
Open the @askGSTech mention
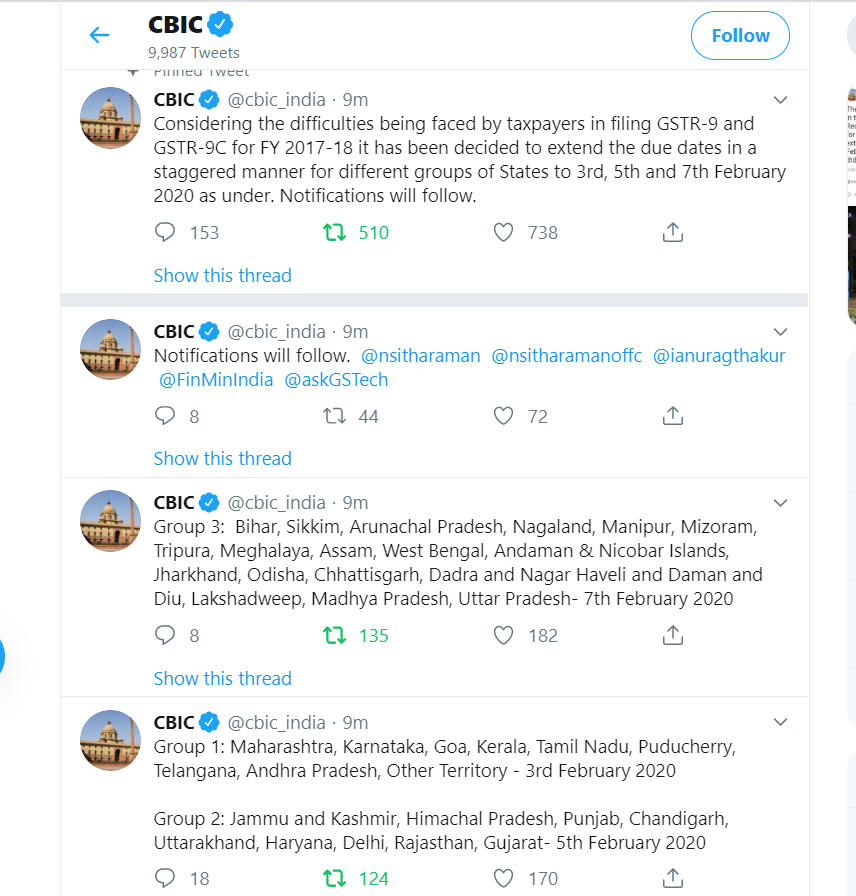tap(336, 379)
